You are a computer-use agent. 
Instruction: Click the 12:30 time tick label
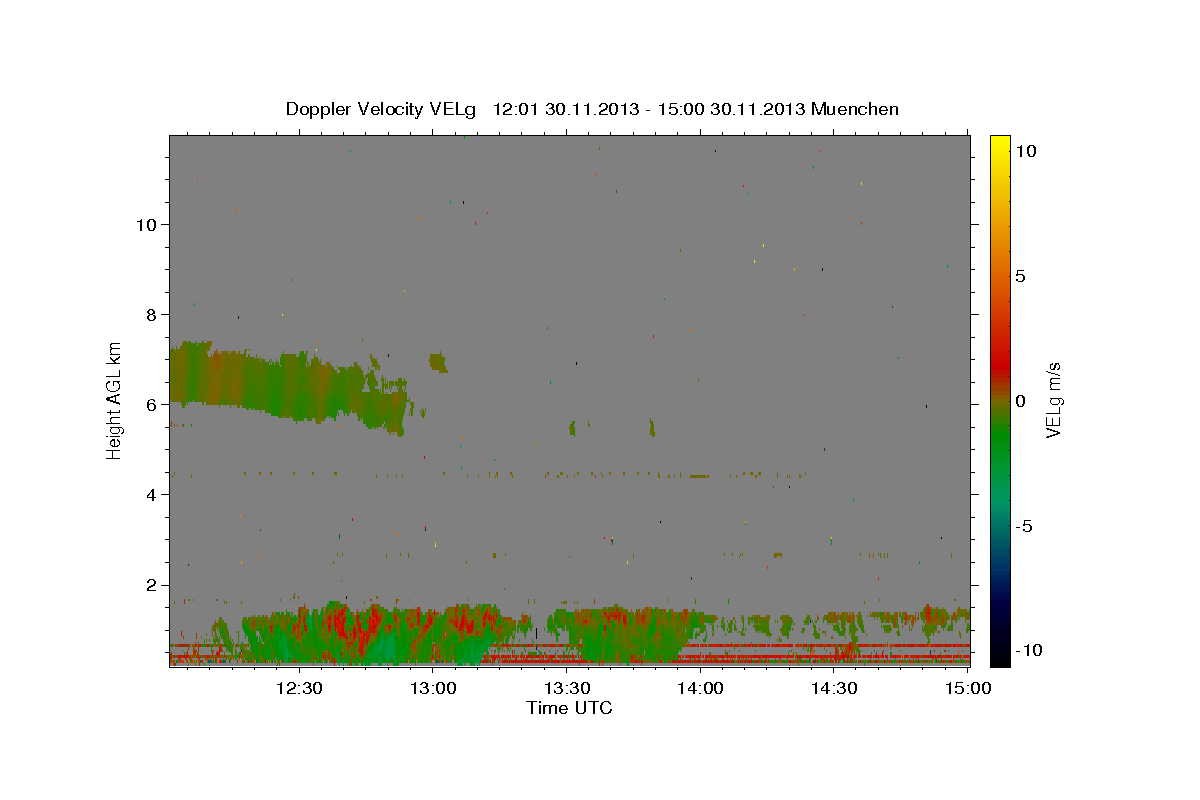298,688
